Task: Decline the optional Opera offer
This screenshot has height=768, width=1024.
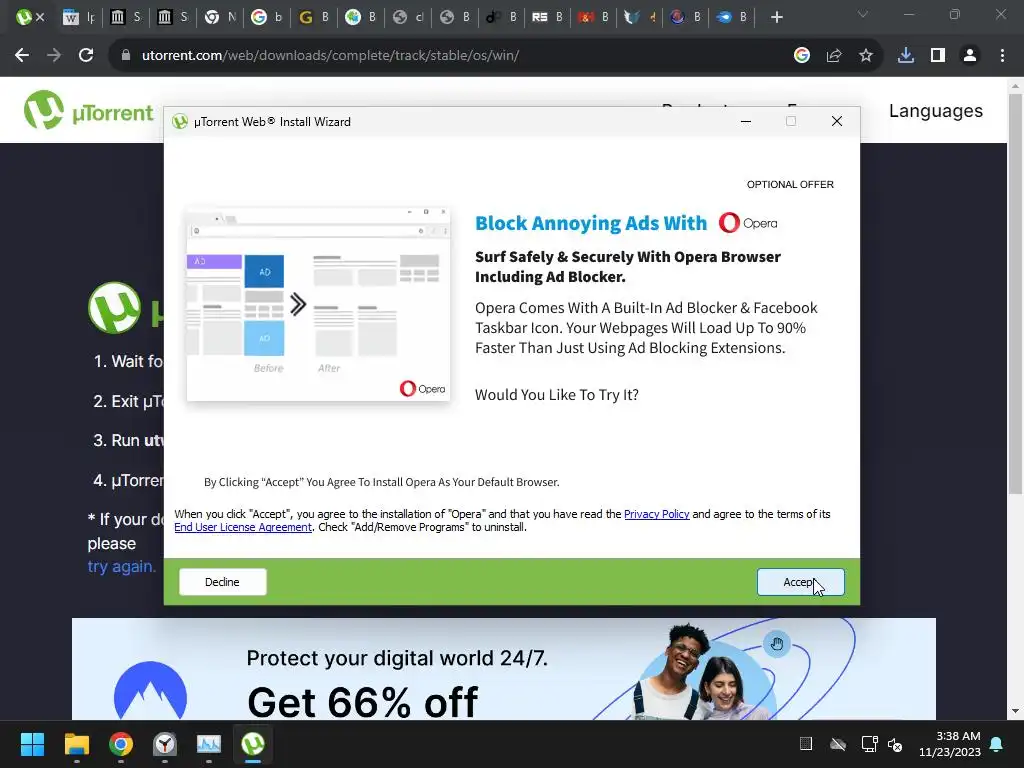Action: [222, 582]
